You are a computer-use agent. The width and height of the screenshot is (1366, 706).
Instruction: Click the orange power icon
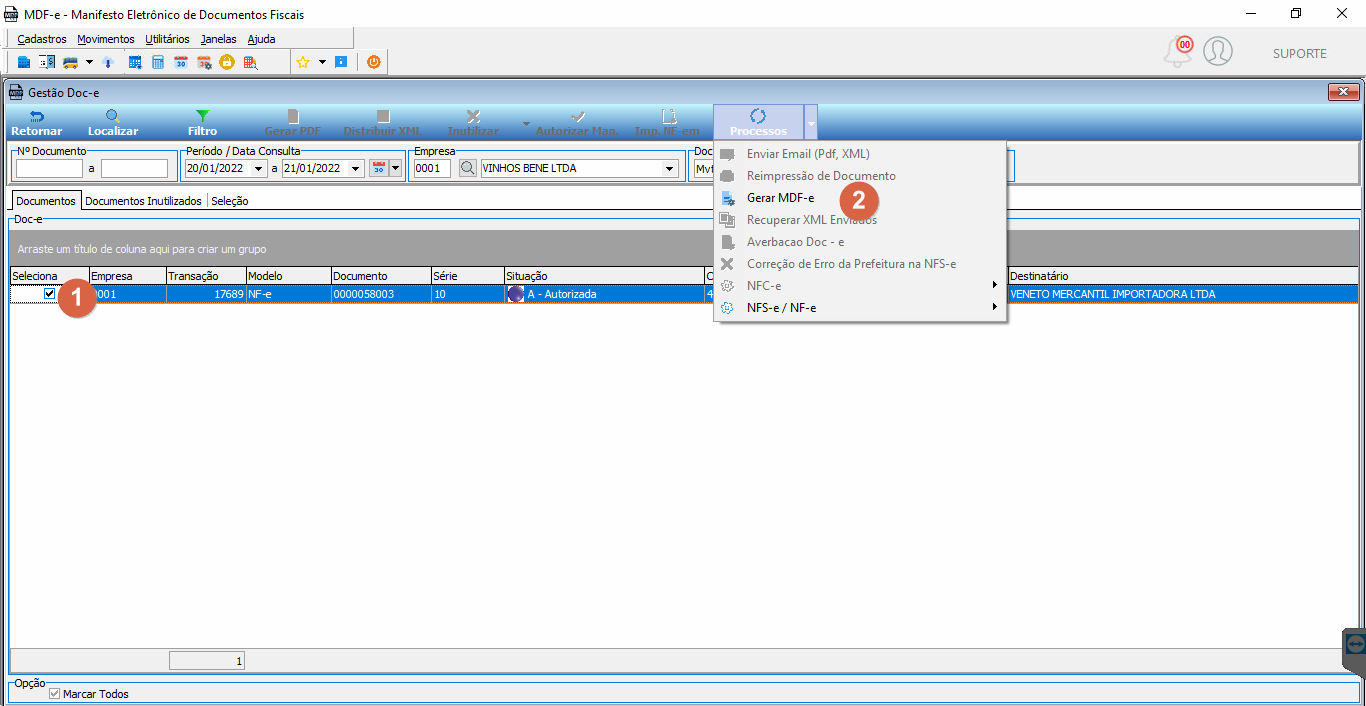click(x=373, y=62)
